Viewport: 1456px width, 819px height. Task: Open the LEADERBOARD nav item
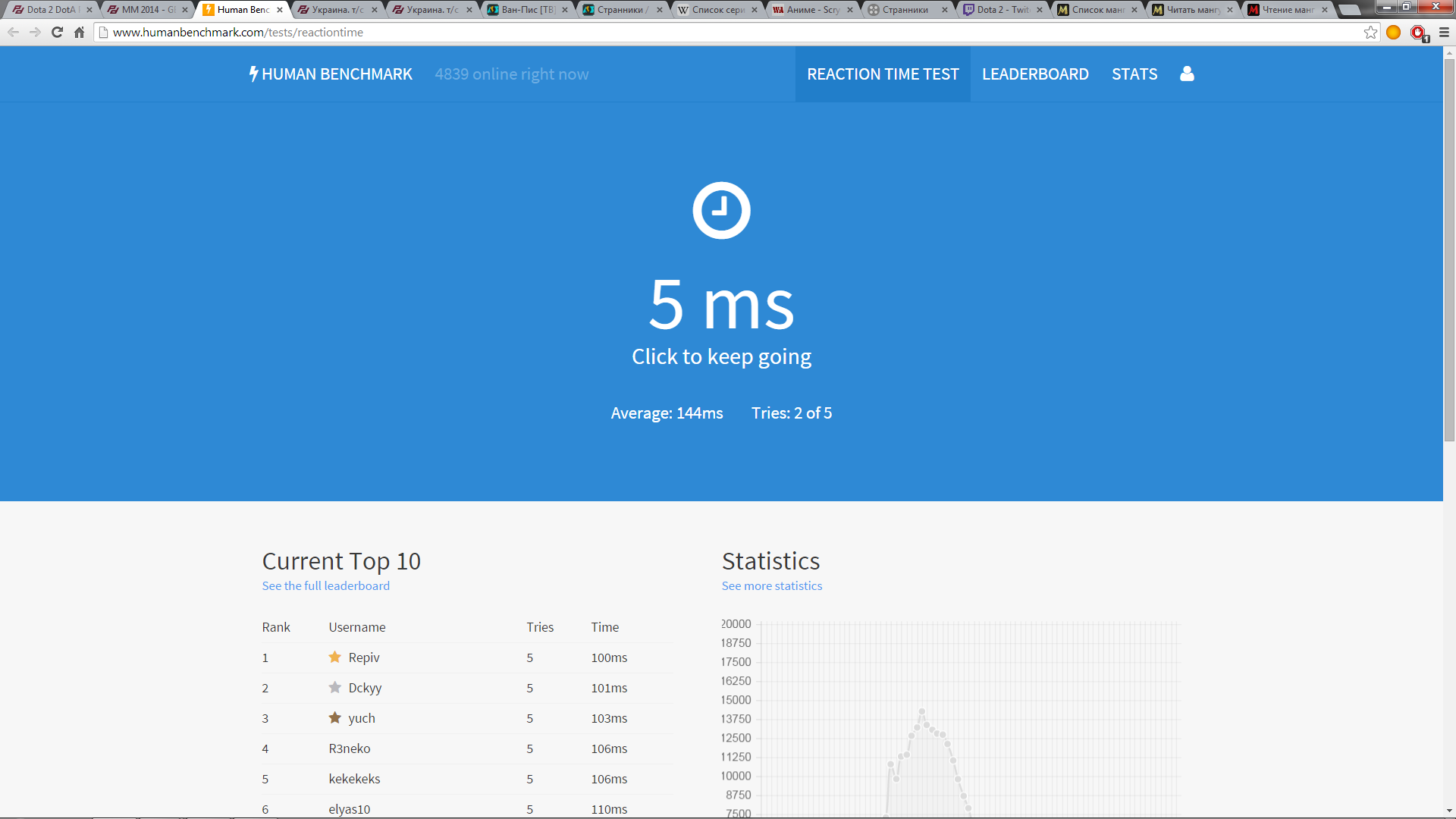(1035, 74)
